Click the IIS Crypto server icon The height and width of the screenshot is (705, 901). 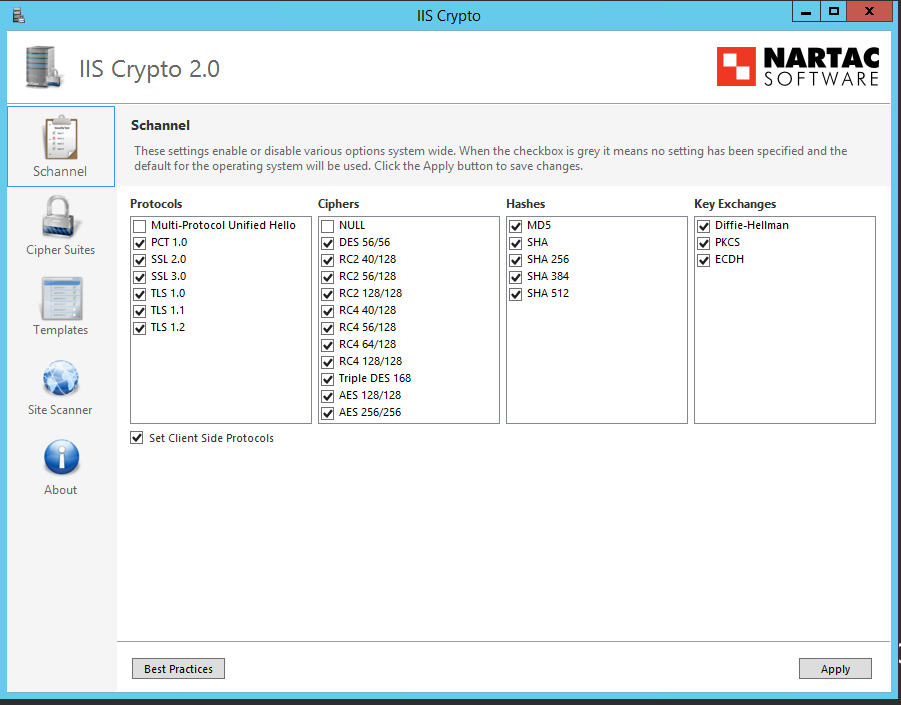(44, 67)
